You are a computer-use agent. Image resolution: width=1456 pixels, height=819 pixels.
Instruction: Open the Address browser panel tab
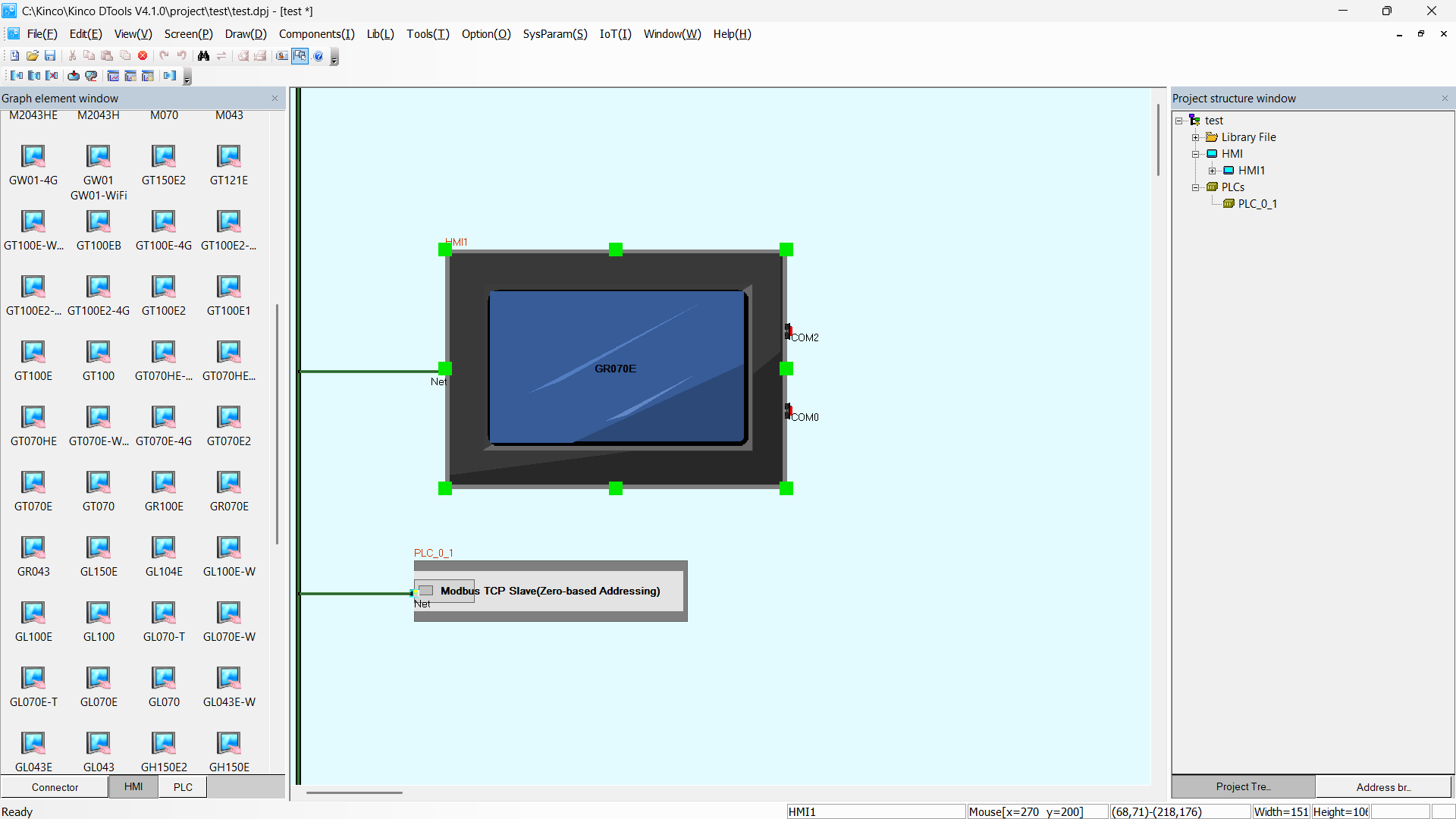coord(1383,787)
